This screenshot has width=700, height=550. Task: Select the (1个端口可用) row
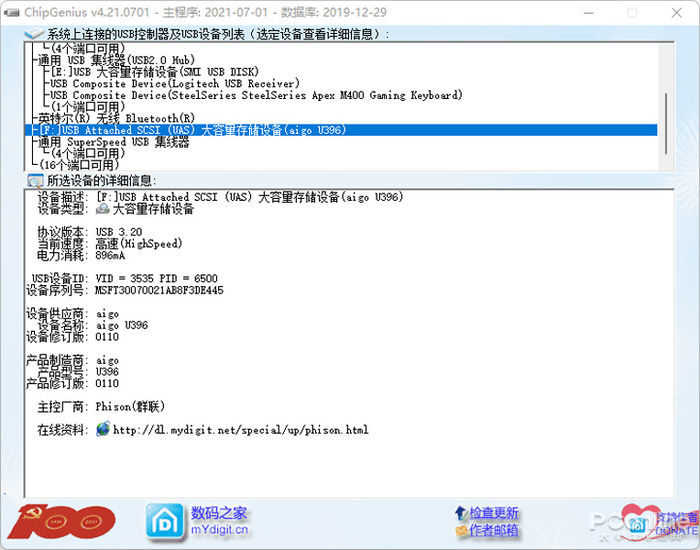tap(88, 107)
